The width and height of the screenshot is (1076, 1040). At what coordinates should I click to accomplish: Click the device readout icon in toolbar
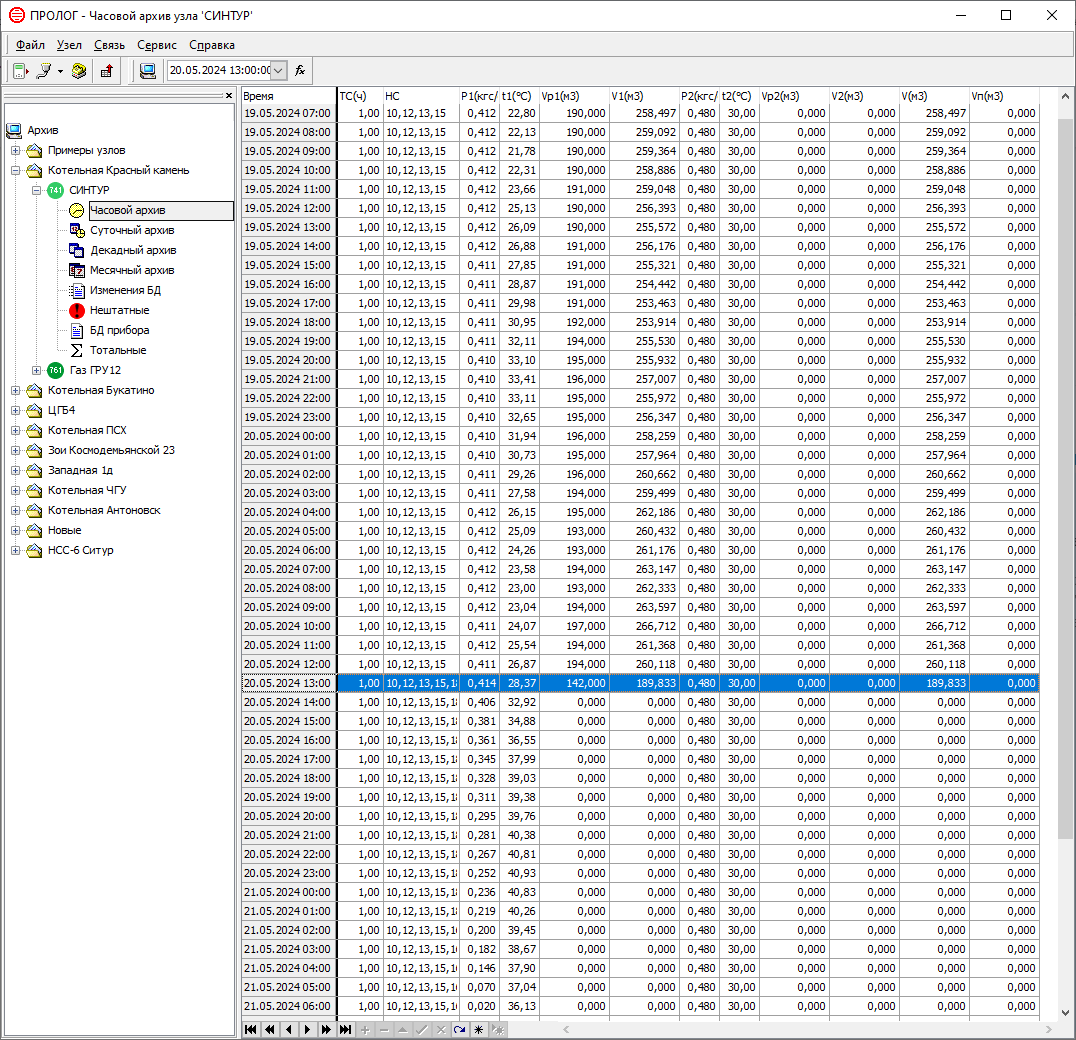[x=20, y=71]
